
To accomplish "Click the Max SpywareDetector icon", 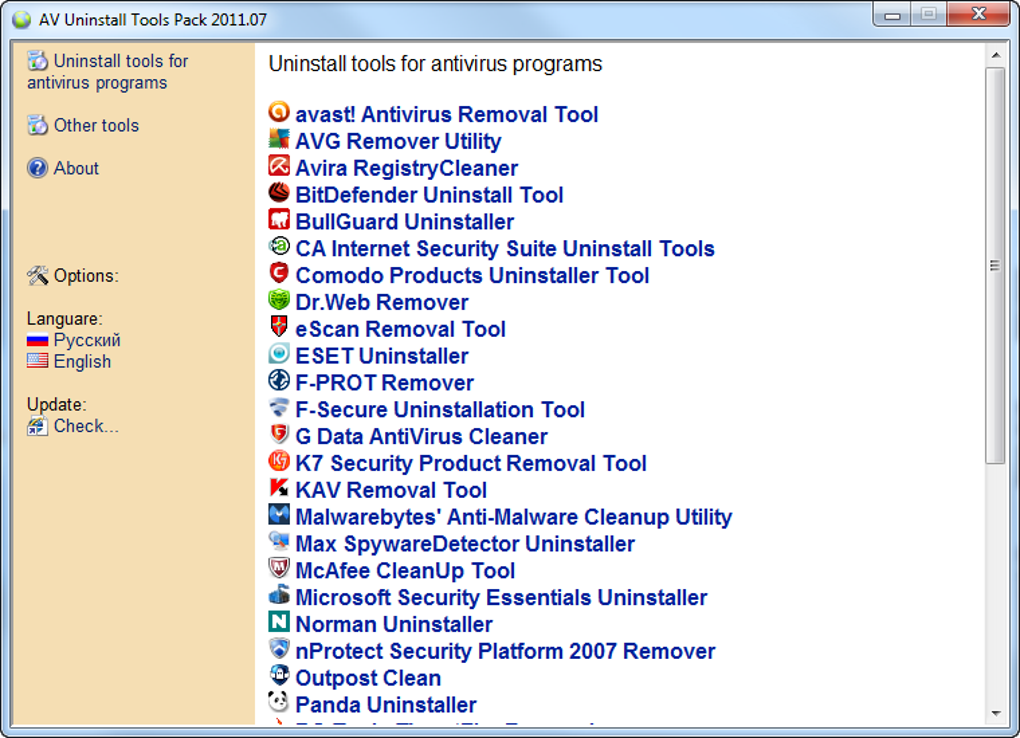I will (x=279, y=541).
